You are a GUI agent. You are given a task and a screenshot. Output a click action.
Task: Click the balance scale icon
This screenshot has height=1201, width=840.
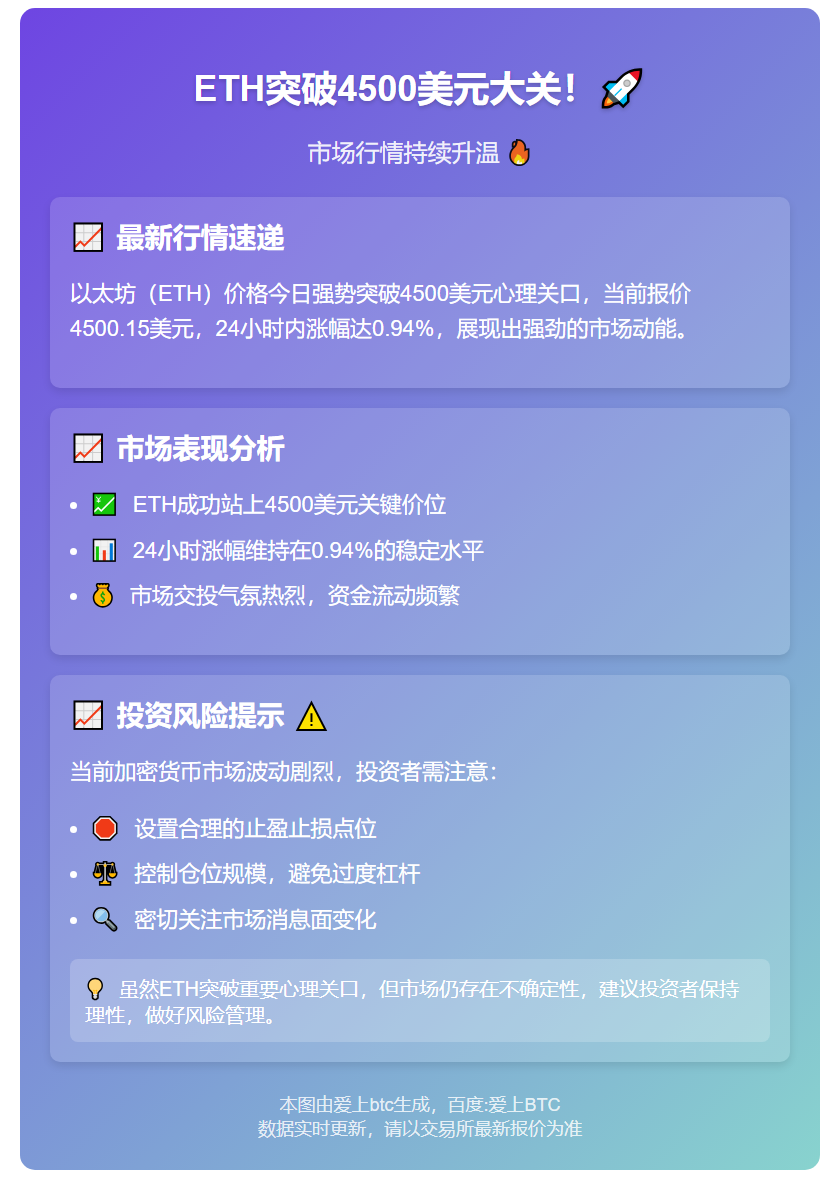105,874
